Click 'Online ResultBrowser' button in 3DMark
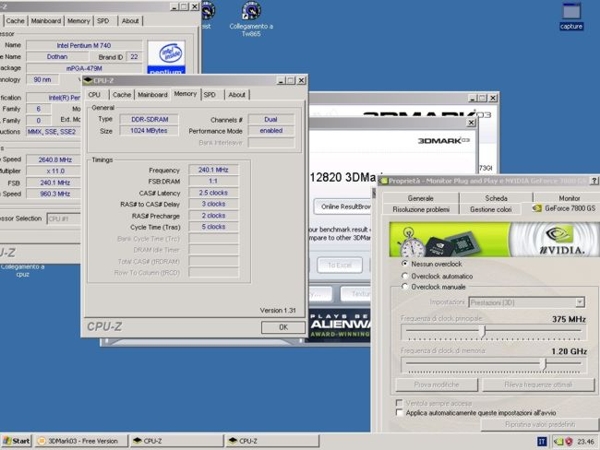 coord(343,207)
